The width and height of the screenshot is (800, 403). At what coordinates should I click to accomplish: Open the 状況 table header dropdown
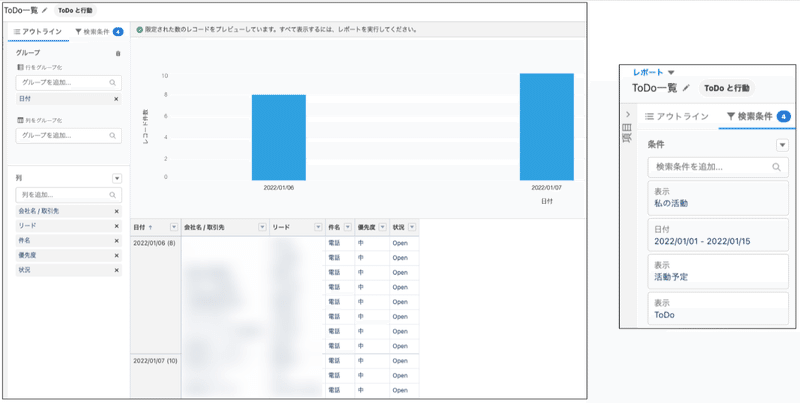[x=412, y=228]
